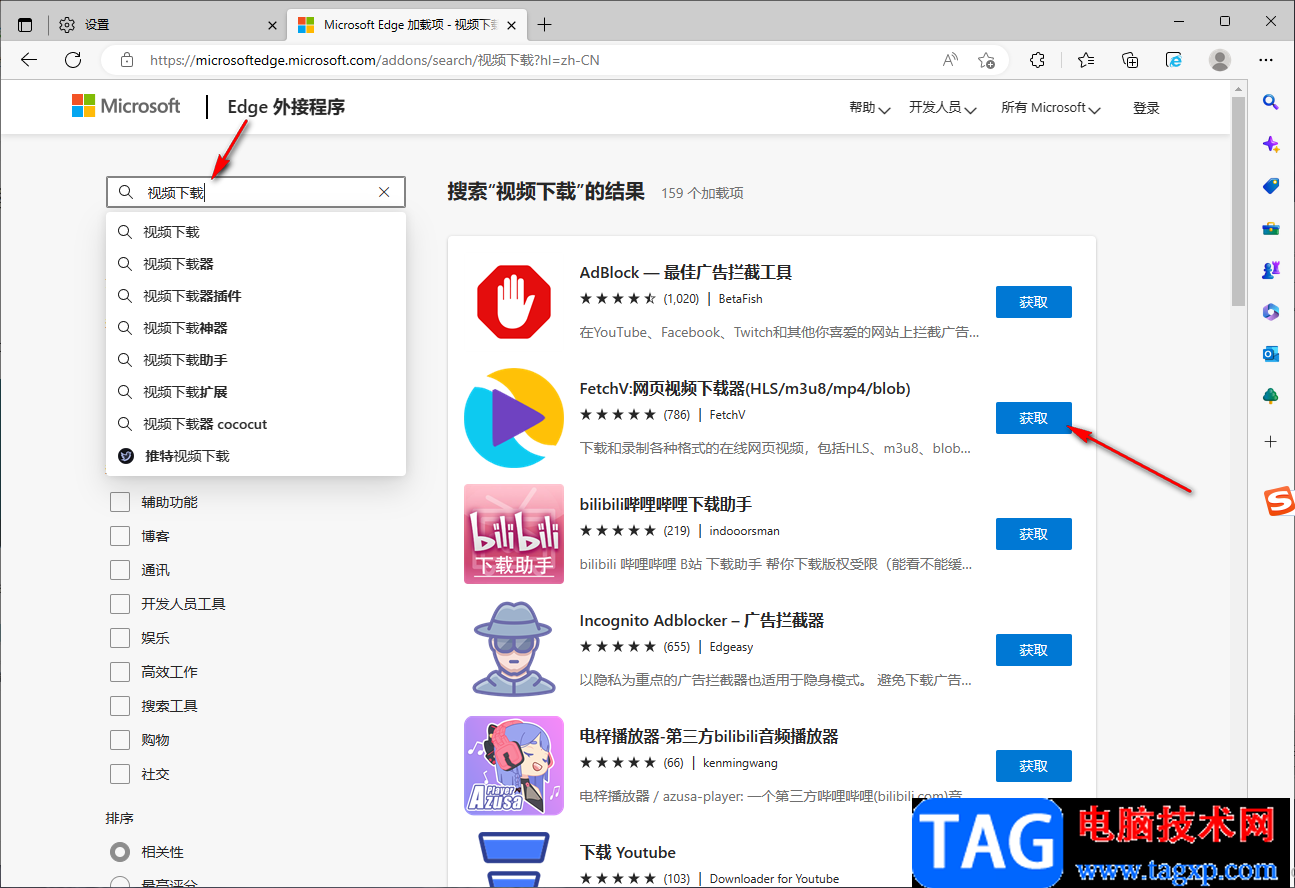This screenshot has height=888, width=1295.
Task: Open sidebar Tools briefcase icon
Action: click(1271, 228)
